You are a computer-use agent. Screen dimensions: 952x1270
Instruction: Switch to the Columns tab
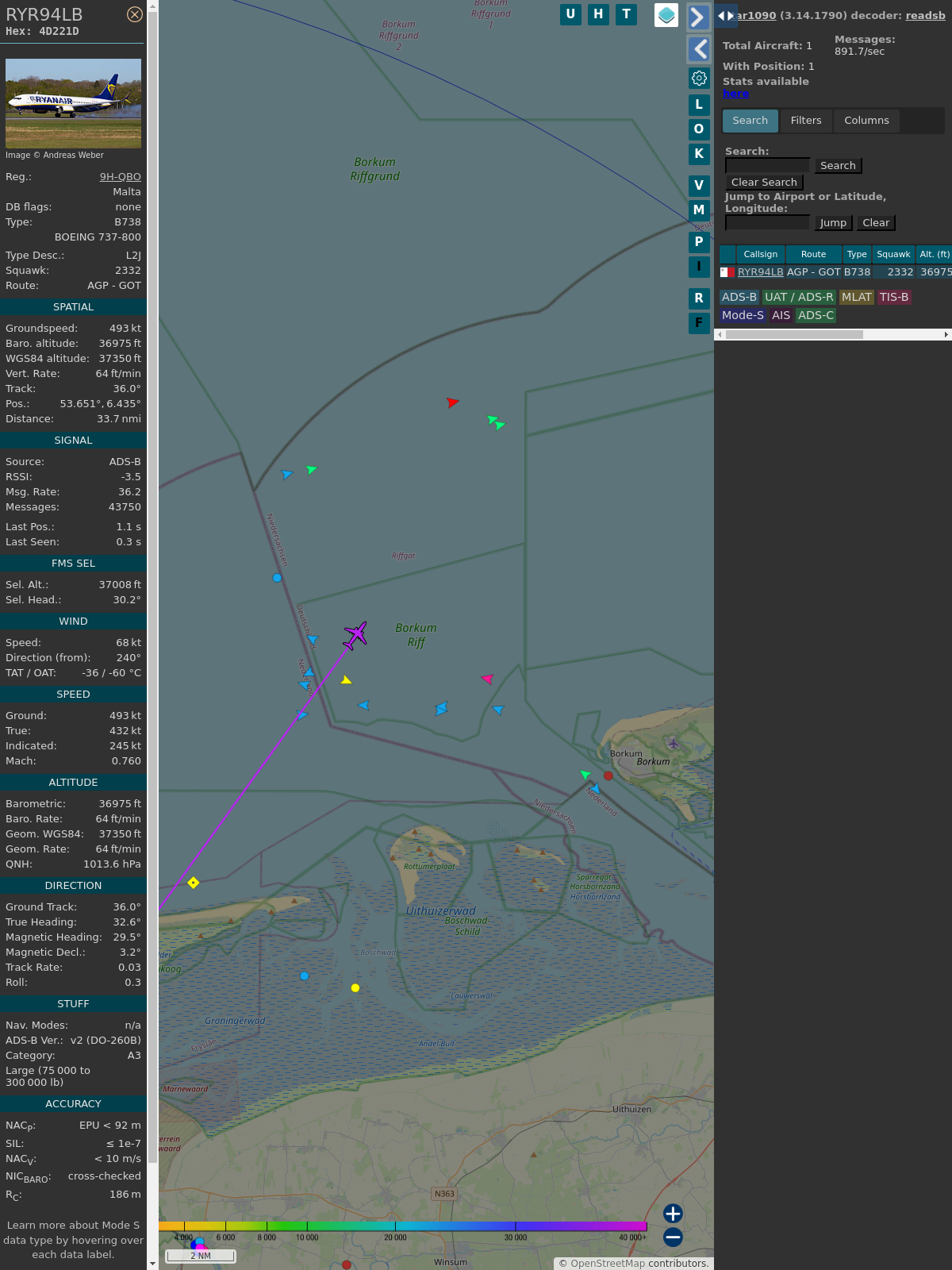click(x=866, y=121)
